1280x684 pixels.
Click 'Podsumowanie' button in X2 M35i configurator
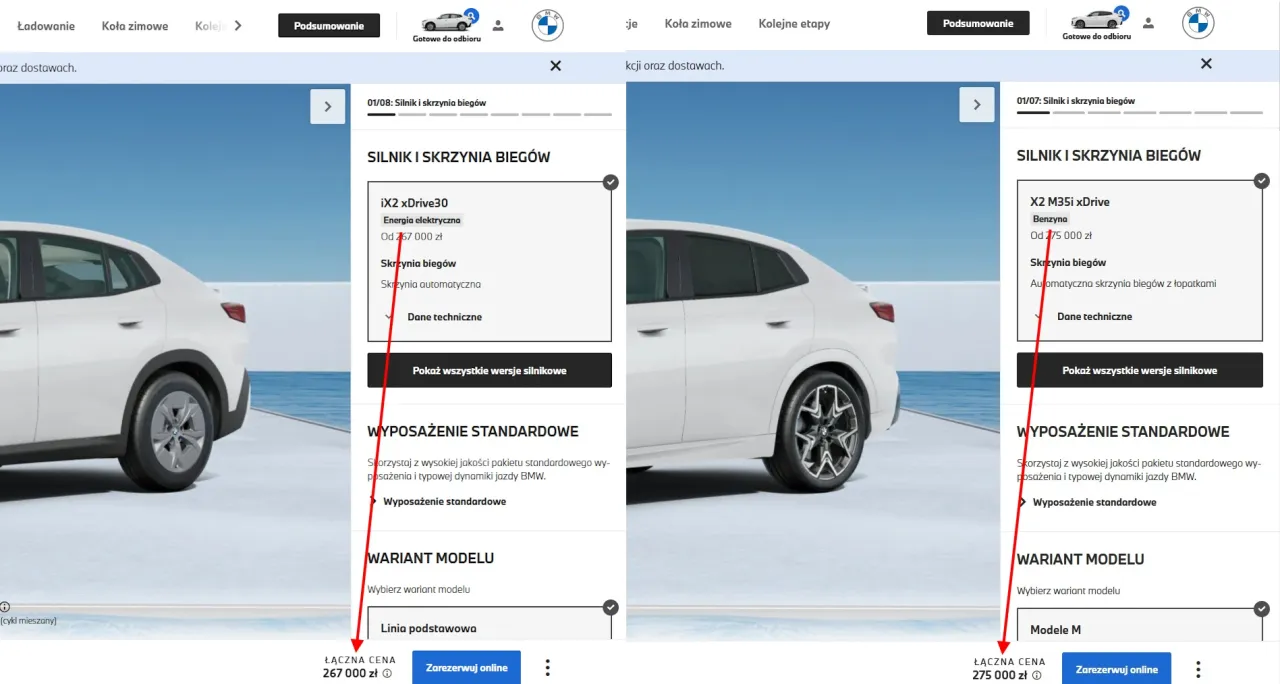978,23
